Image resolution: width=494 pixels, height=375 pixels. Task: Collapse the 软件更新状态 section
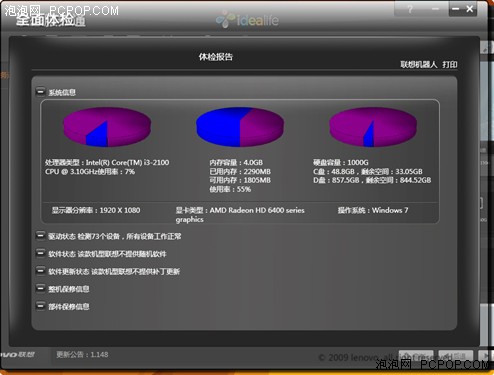(x=40, y=271)
